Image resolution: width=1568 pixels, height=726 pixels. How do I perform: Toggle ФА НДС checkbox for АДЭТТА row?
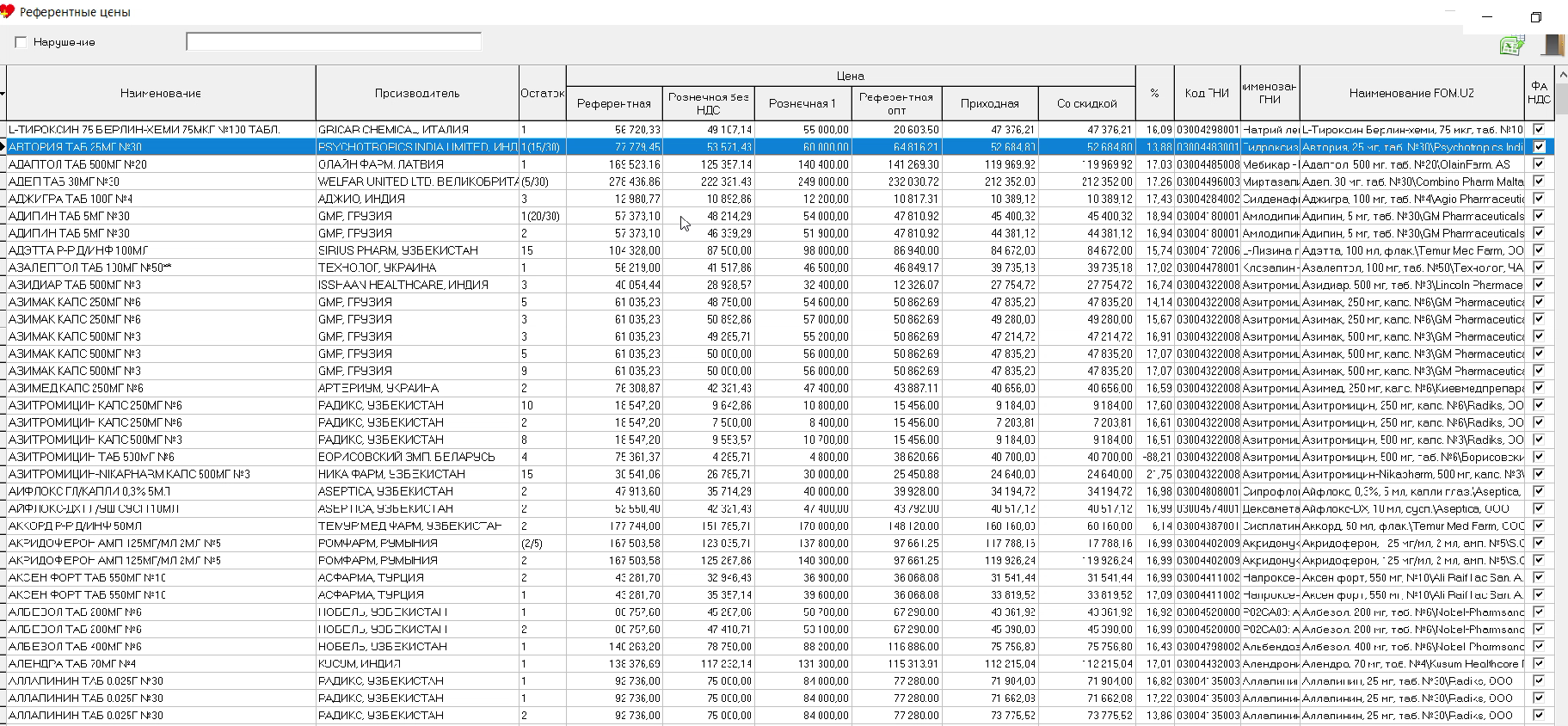coord(1539,250)
